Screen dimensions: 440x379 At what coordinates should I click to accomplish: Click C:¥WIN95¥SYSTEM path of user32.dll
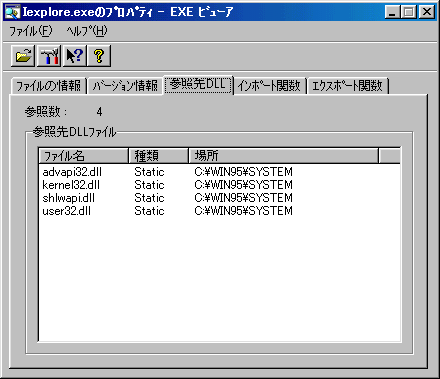click(244, 211)
